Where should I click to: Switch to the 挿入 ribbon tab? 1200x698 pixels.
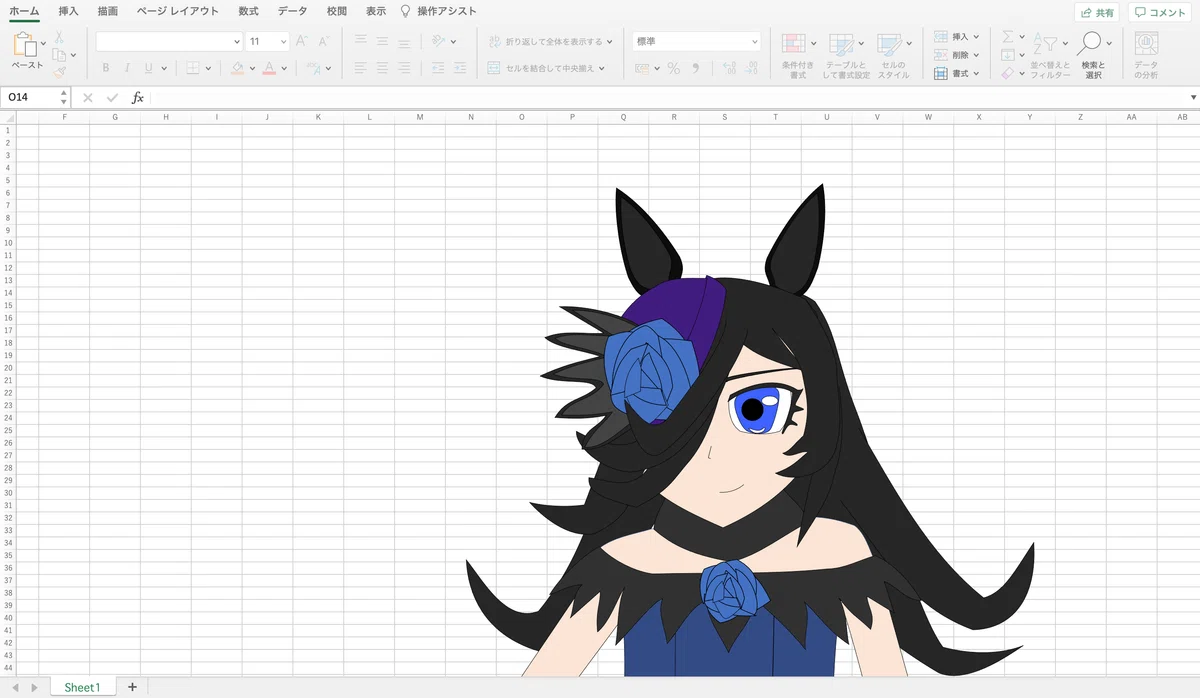point(68,11)
